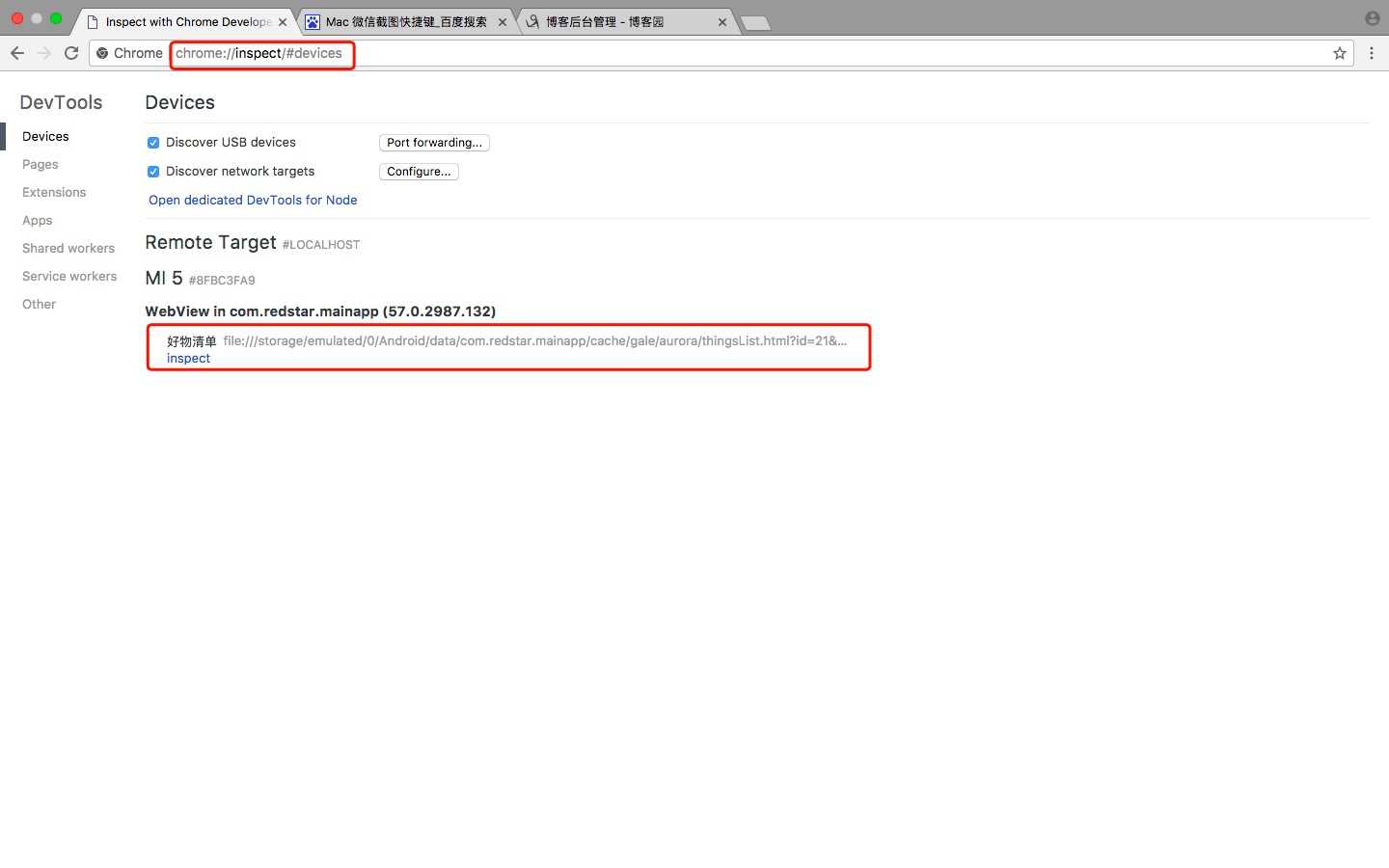Click the green macOS fullscreen button
The height and width of the screenshot is (868, 1389).
coord(56,18)
